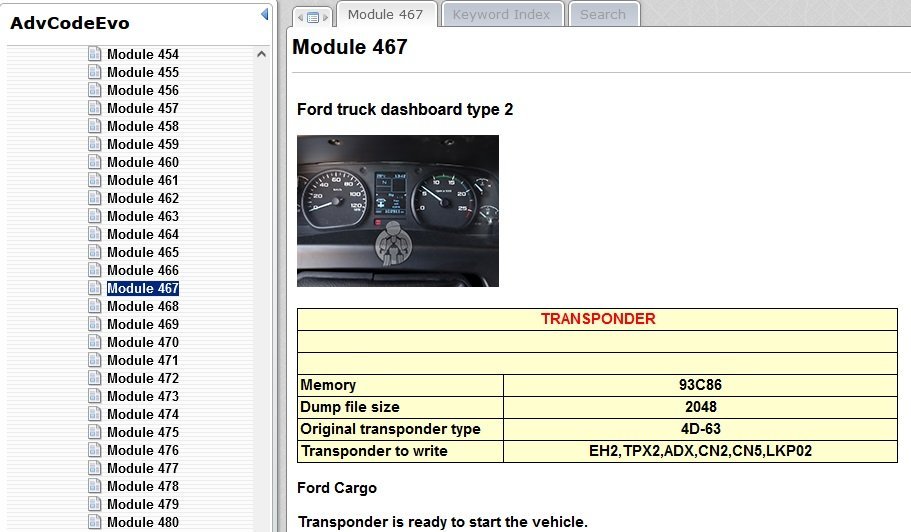Screen dimensions: 911x532
Task: Click the page icon beside Module 476
Action: pos(95,450)
